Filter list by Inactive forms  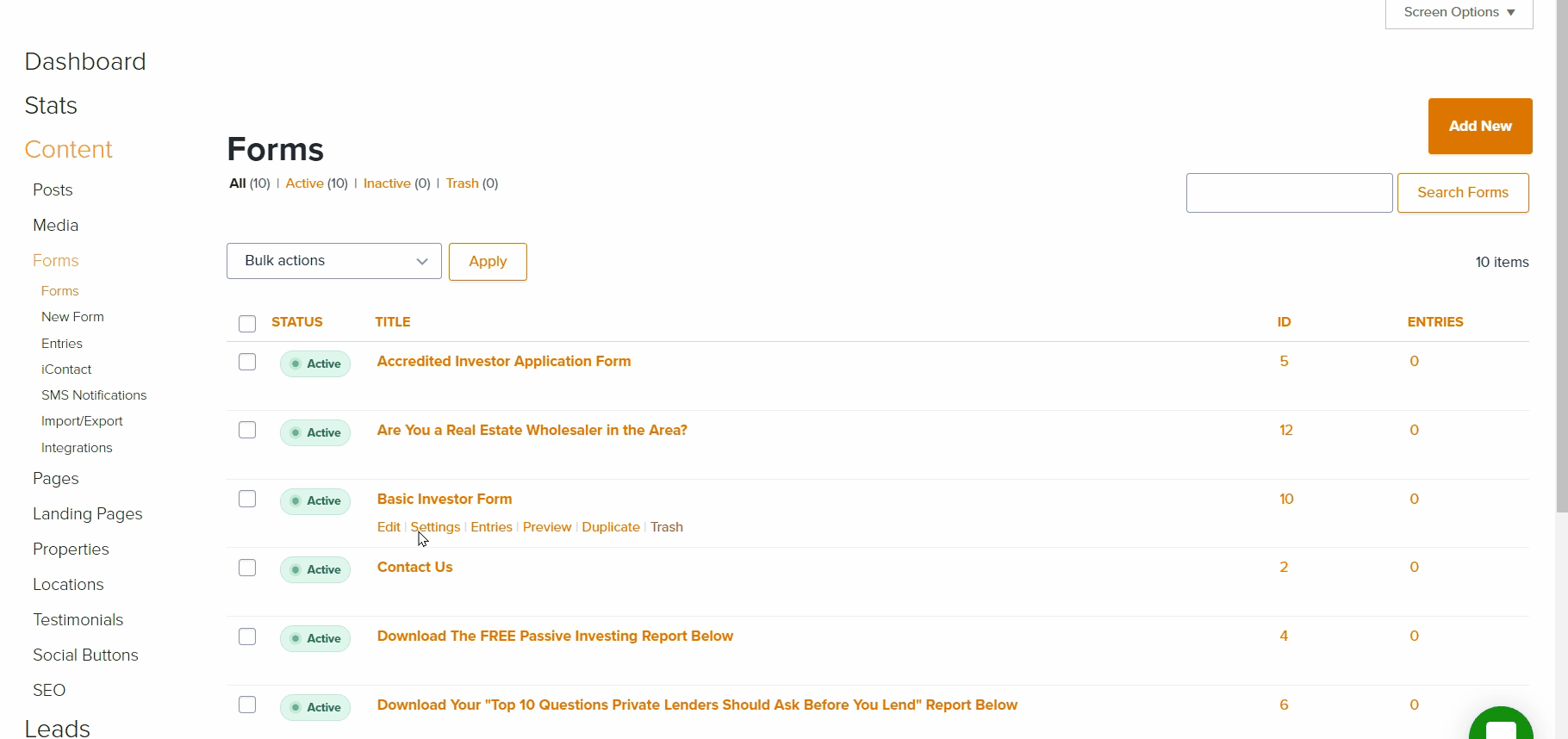click(x=387, y=183)
